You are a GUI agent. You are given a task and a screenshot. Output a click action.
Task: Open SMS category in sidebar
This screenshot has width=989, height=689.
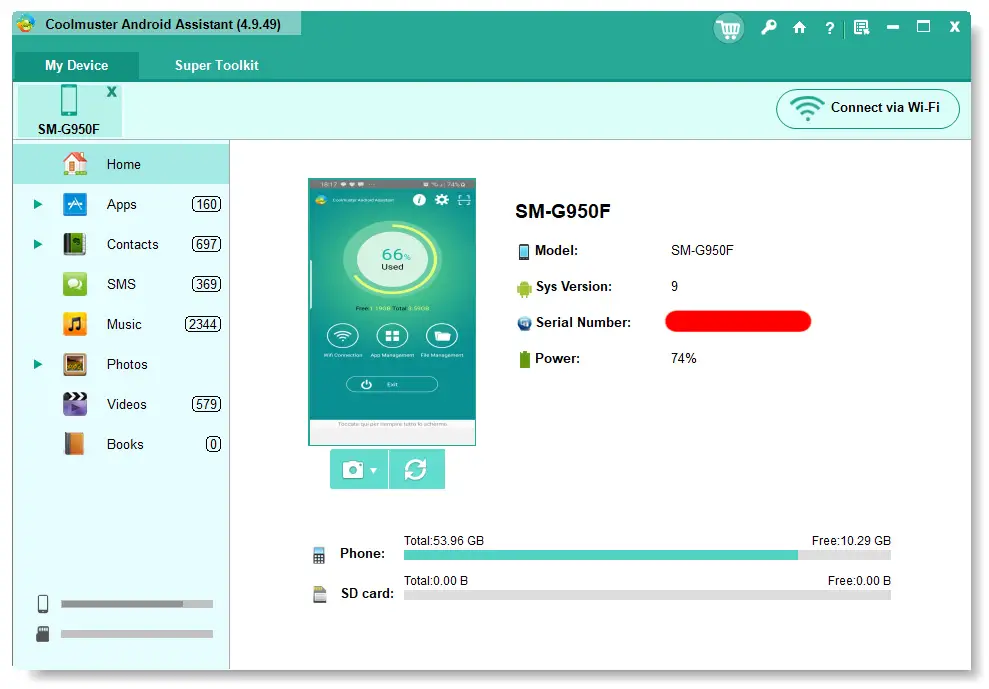coord(121,284)
